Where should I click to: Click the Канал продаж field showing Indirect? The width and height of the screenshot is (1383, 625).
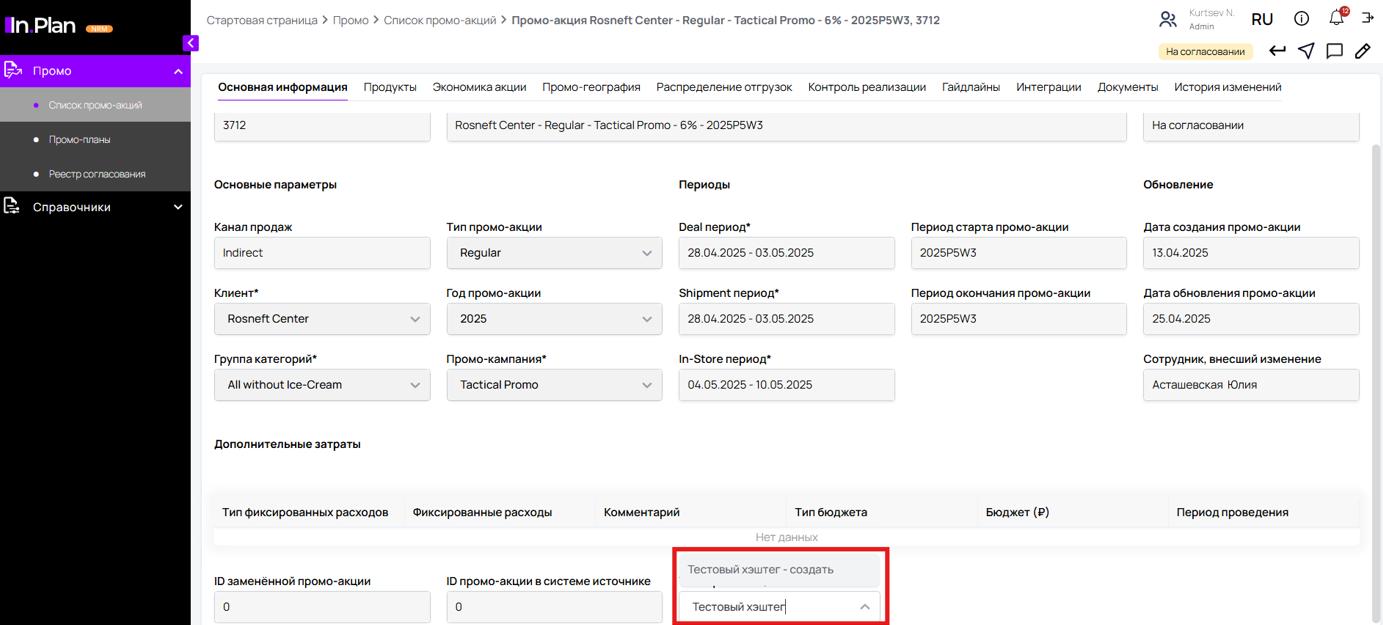point(322,253)
